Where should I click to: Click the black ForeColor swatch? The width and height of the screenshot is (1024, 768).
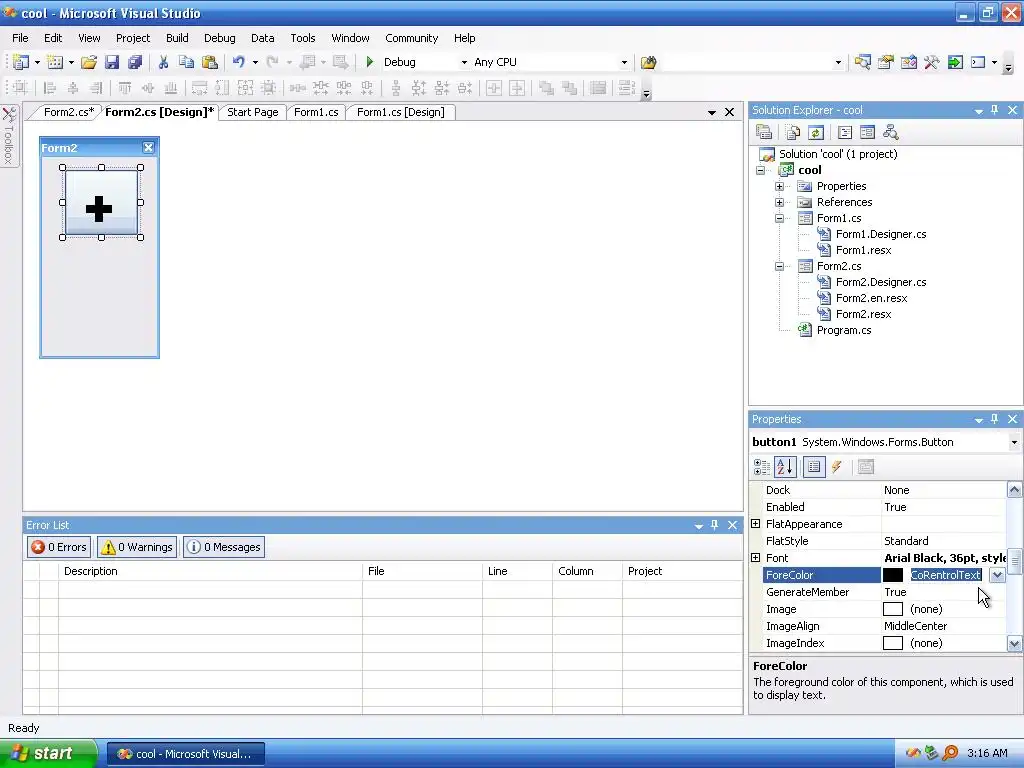coord(893,575)
